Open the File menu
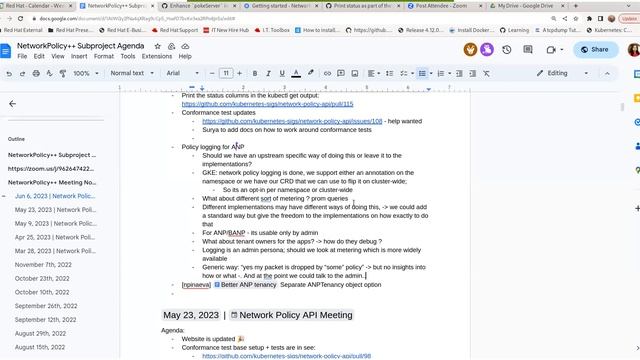Image resolution: width=640 pixels, height=360 pixels. [x=22, y=56]
